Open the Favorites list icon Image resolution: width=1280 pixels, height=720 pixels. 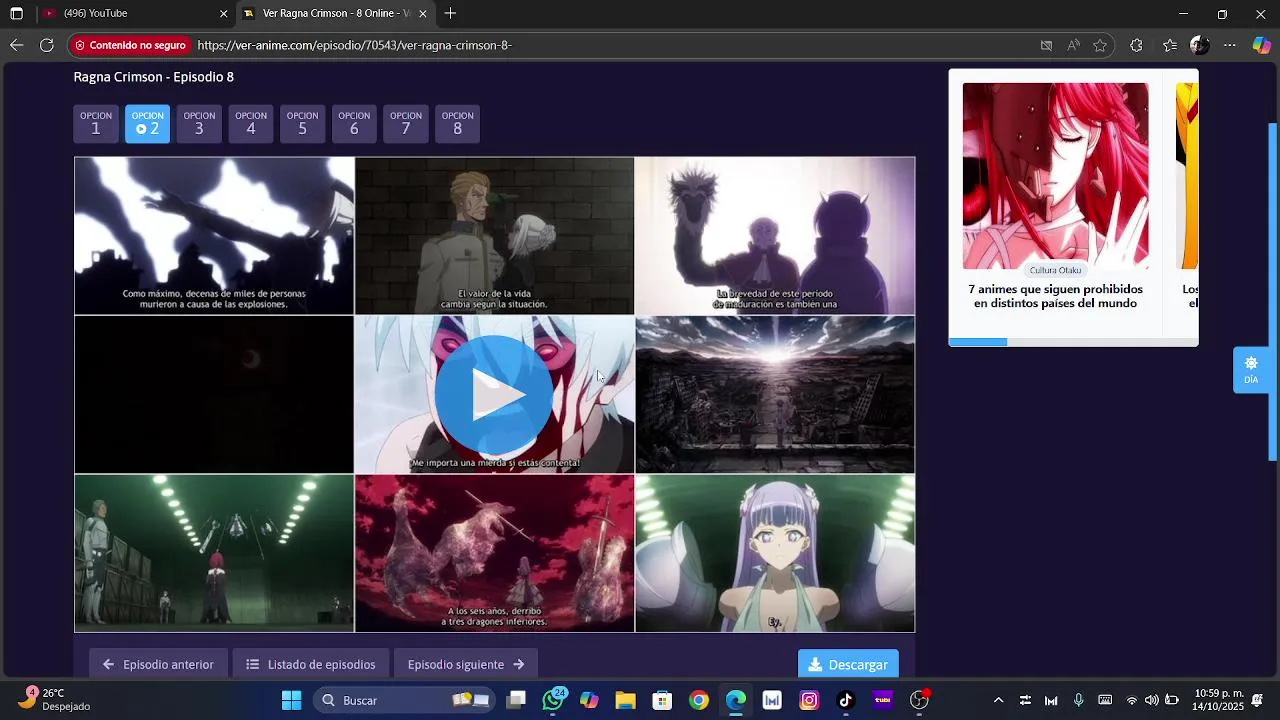[x=1170, y=45]
